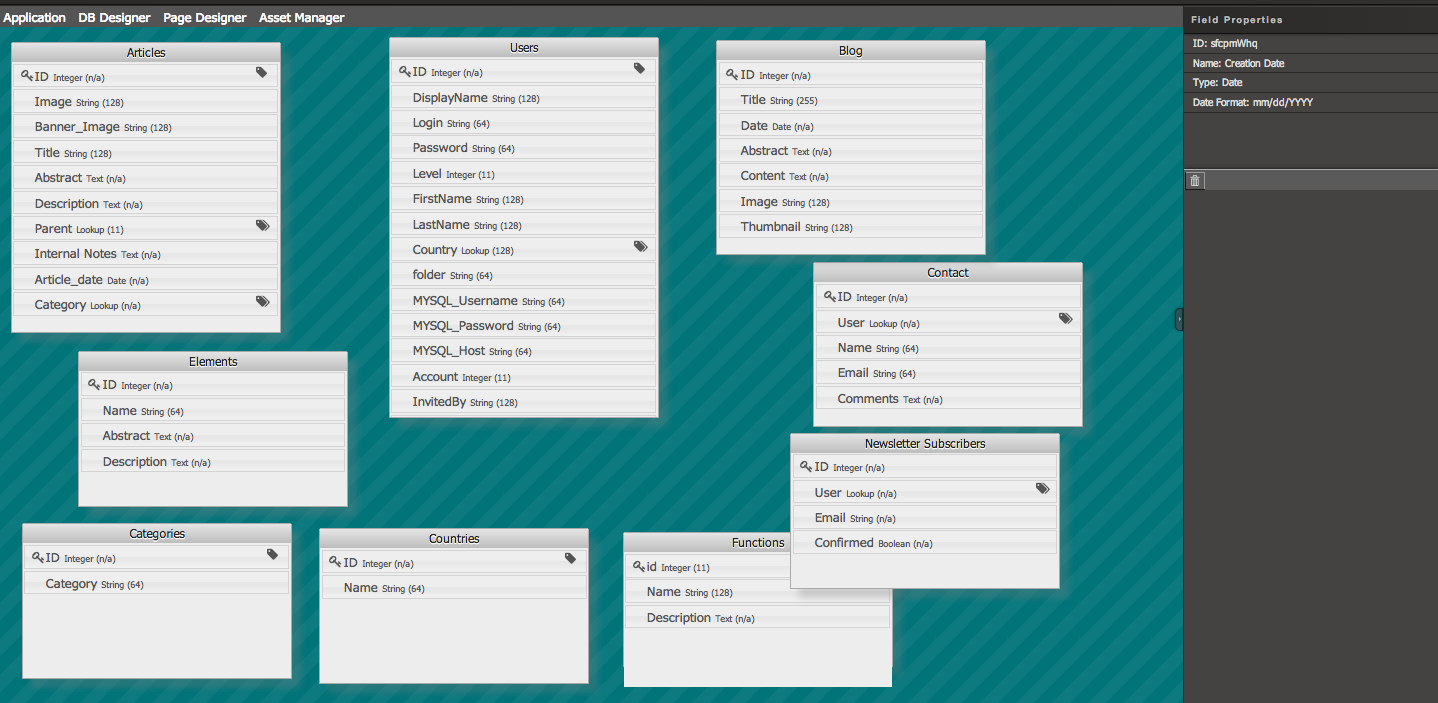Viewport: 1438px width, 703px height.
Task: Select the Content field in Blog
Action: [x=851, y=176]
